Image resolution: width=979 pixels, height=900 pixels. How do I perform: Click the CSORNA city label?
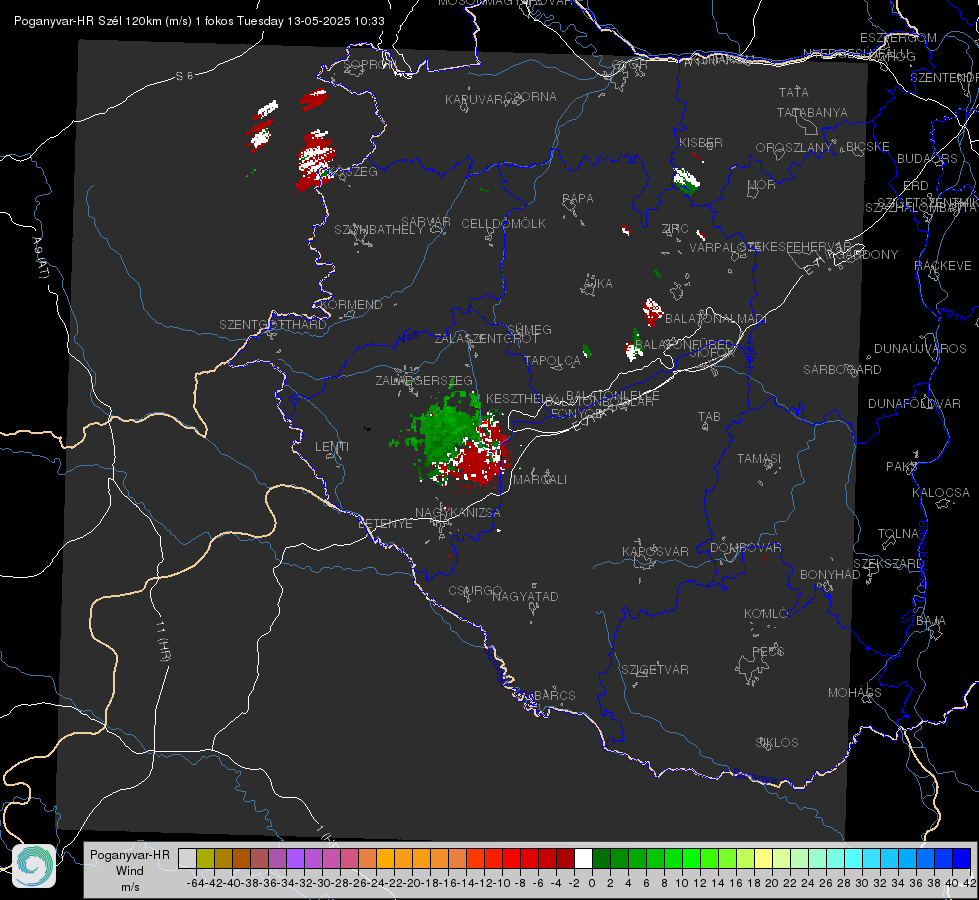coord(531,97)
